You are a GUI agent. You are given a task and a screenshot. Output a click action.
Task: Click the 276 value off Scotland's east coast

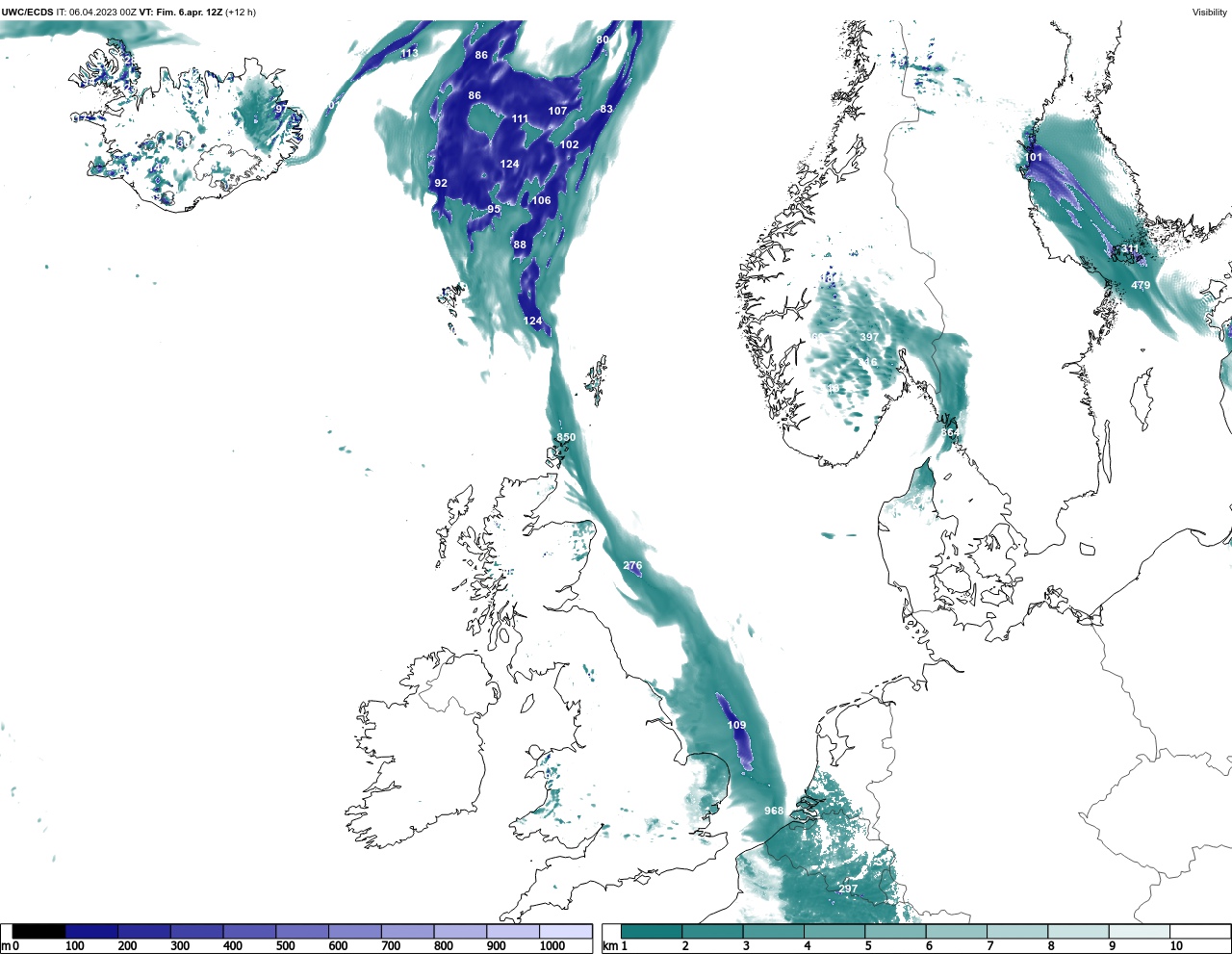pyautogui.click(x=632, y=565)
